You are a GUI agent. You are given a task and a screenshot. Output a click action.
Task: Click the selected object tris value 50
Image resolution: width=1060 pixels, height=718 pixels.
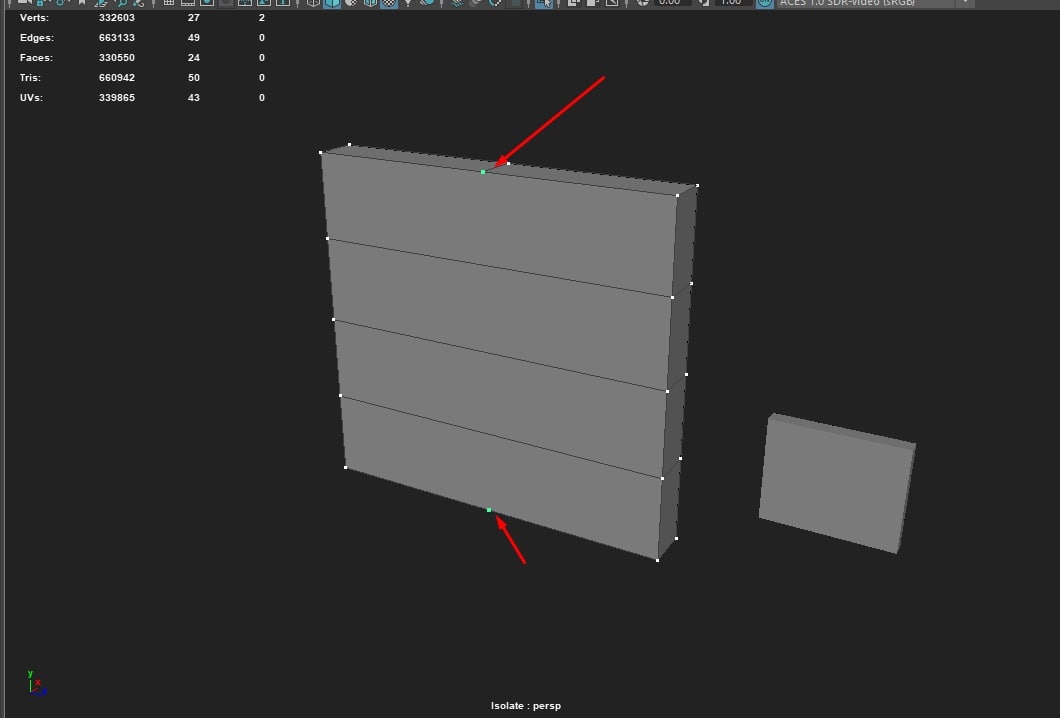click(x=193, y=78)
